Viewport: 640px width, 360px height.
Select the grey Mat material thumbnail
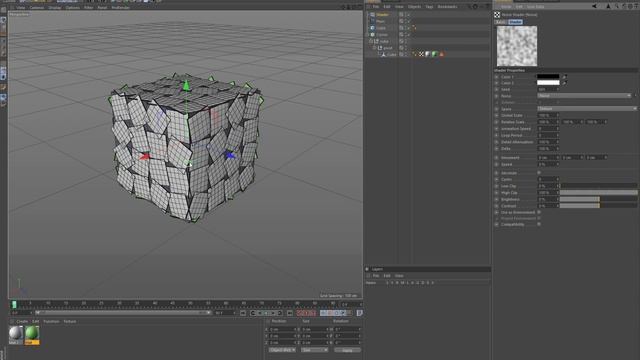pos(16,335)
